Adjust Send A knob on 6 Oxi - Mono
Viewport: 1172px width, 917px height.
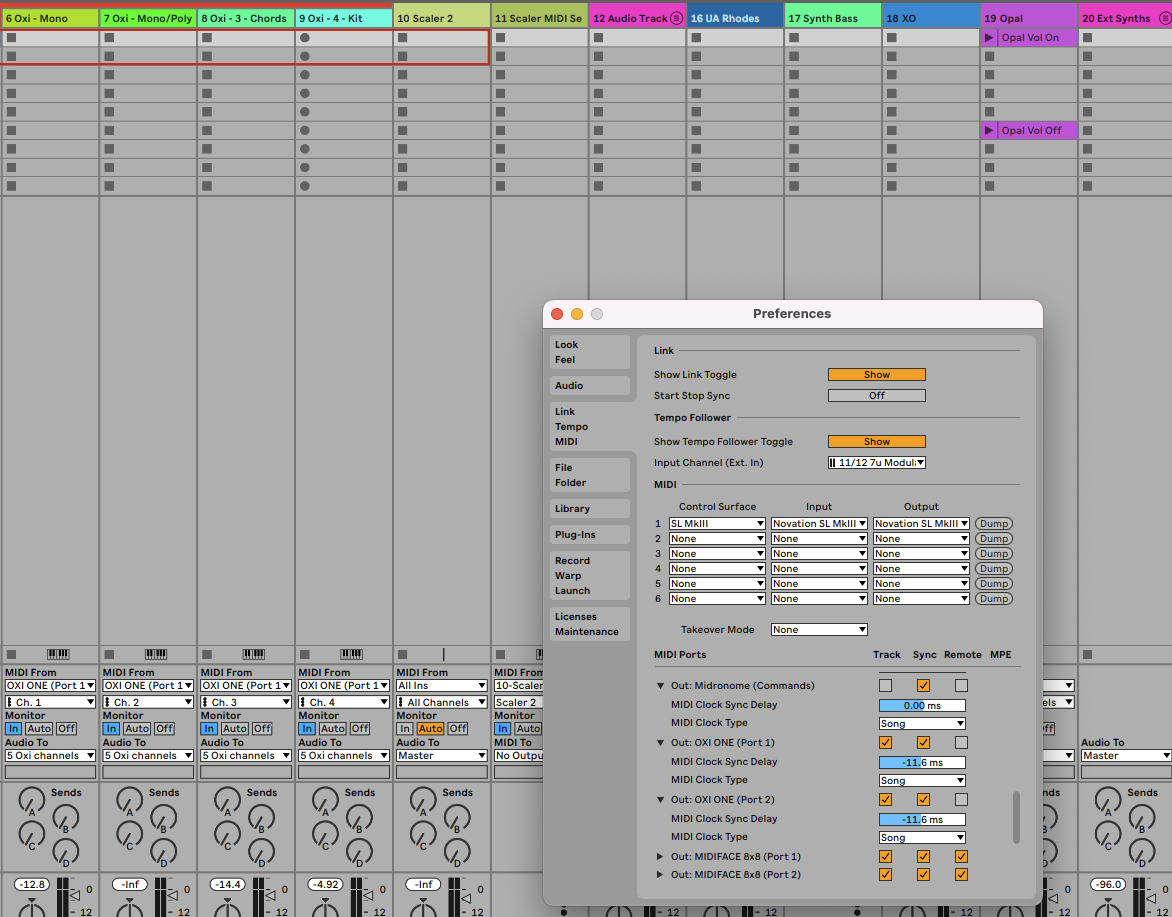point(31,800)
